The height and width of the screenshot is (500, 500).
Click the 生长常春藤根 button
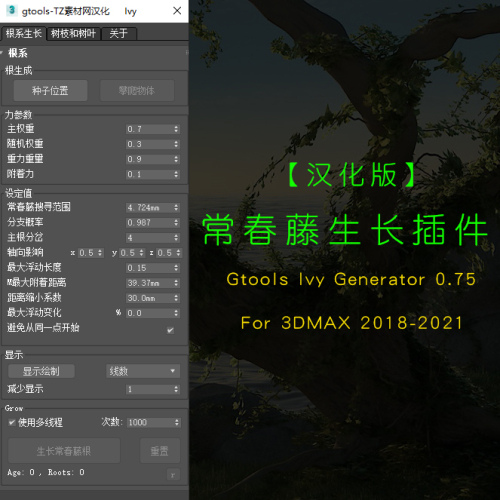tap(64, 451)
